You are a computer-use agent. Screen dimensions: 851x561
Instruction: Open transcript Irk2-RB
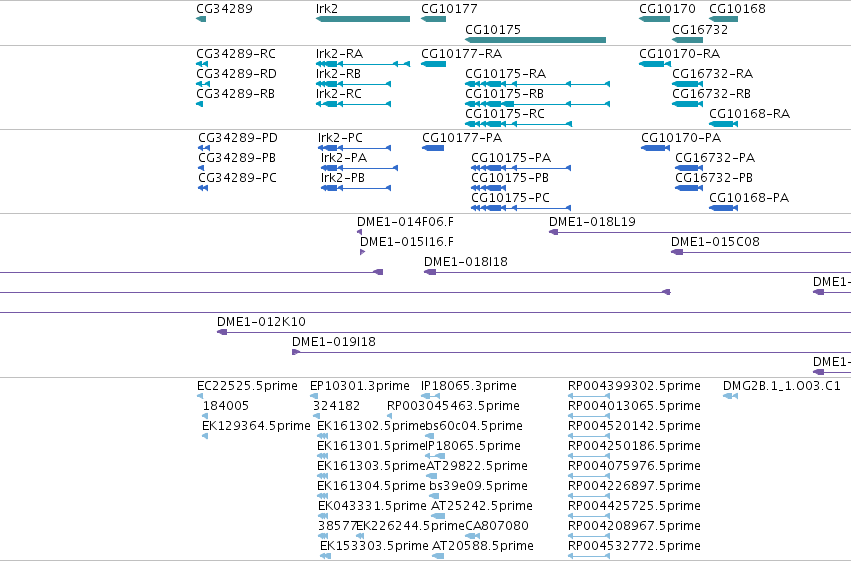tap(339, 74)
